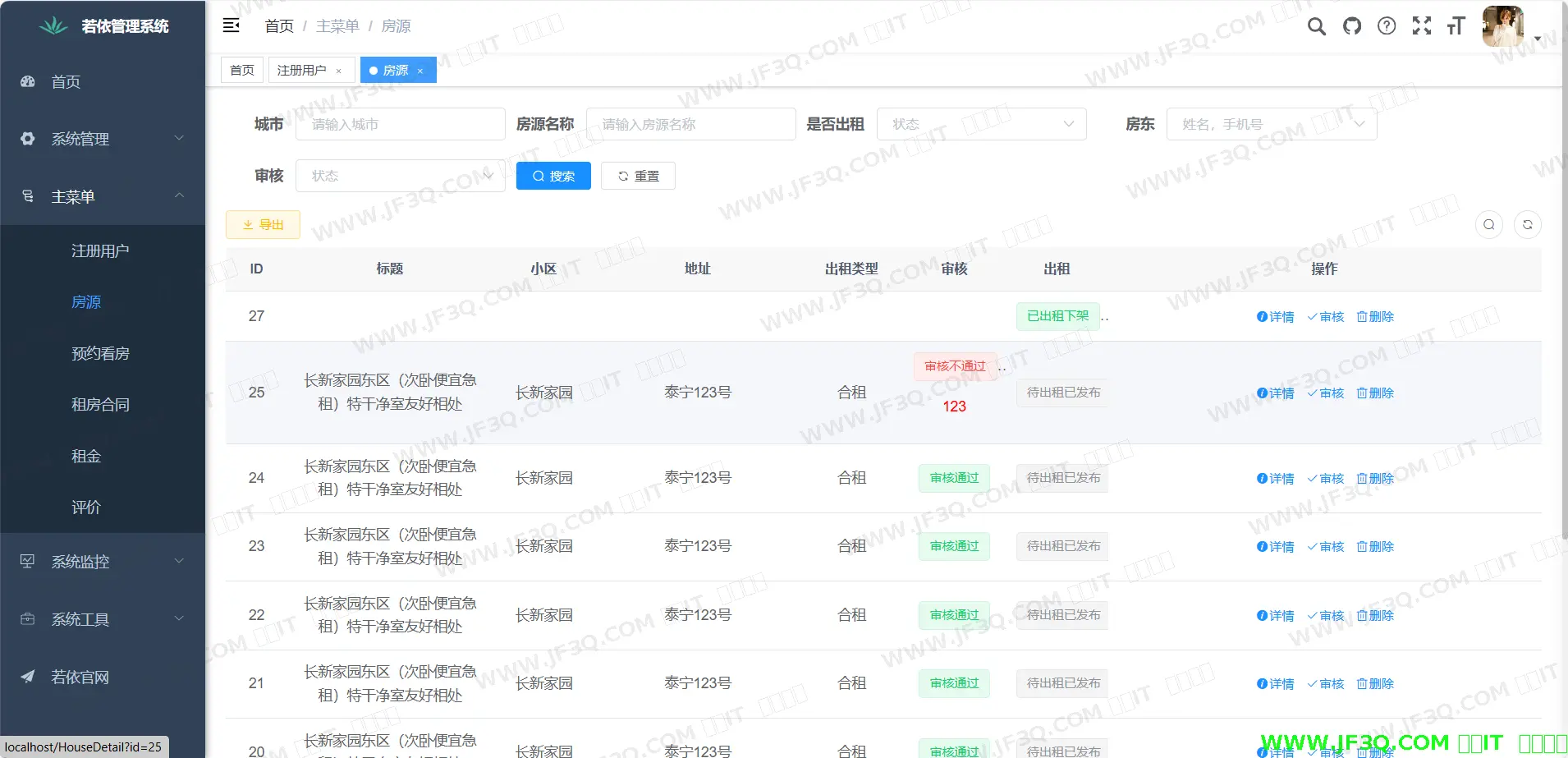Open 预约看房 in the sidebar
Image resolution: width=1568 pixels, height=758 pixels.
[x=100, y=353]
